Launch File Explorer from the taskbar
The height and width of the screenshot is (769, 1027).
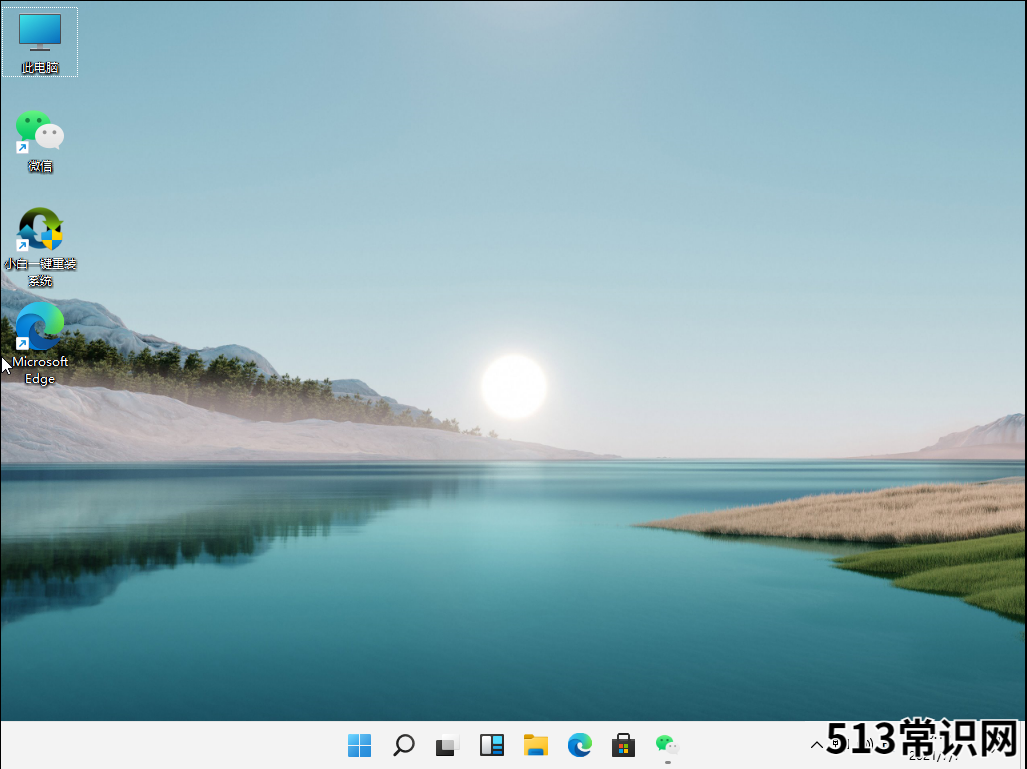[536, 745]
